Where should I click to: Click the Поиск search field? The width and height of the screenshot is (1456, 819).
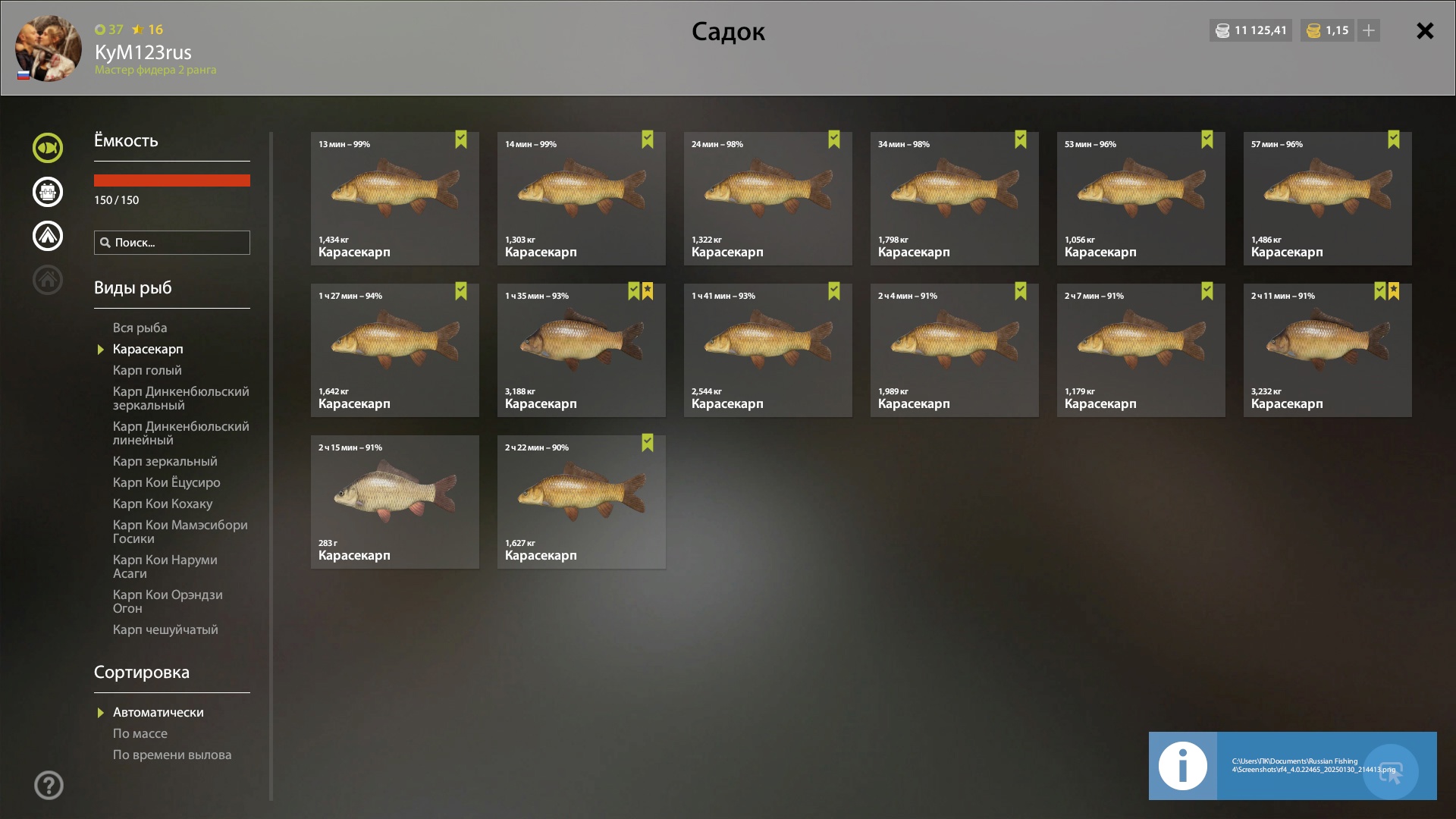172,243
